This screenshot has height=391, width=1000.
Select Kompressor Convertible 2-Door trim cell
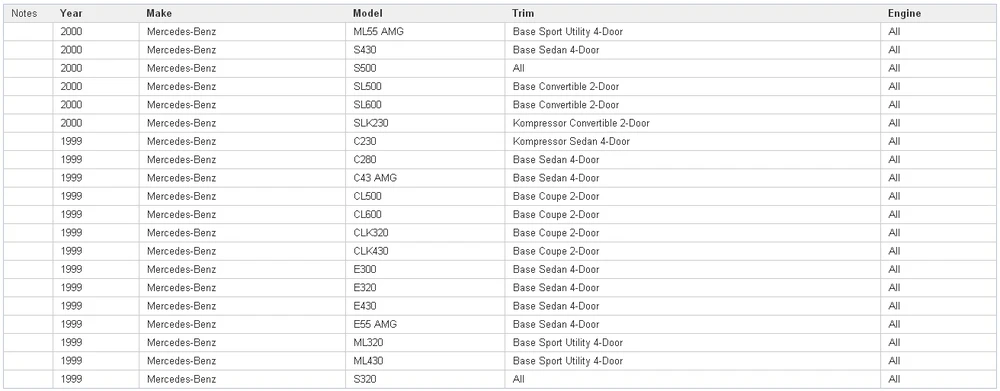[x=693, y=123]
